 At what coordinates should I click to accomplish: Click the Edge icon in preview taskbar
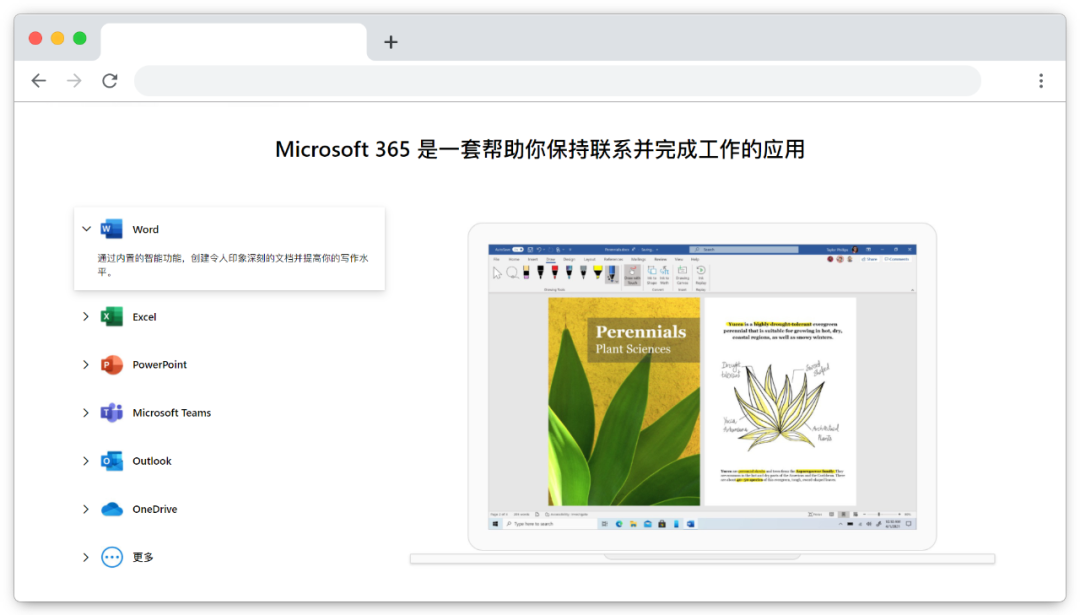619,524
